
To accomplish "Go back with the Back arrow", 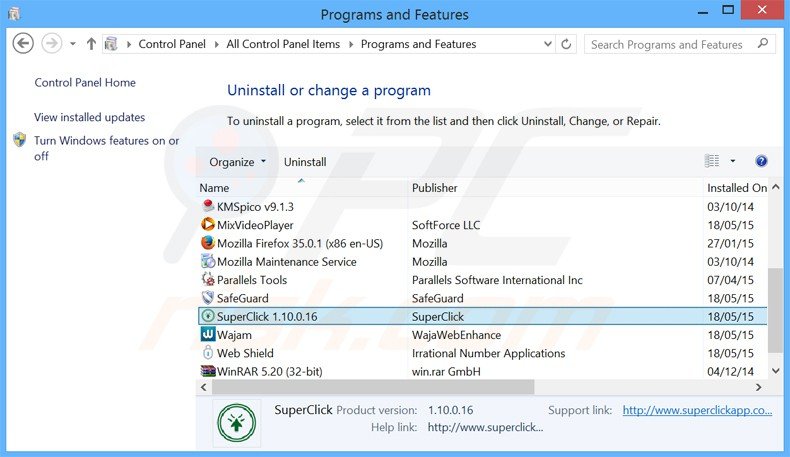I will pyautogui.click(x=23, y=44).
